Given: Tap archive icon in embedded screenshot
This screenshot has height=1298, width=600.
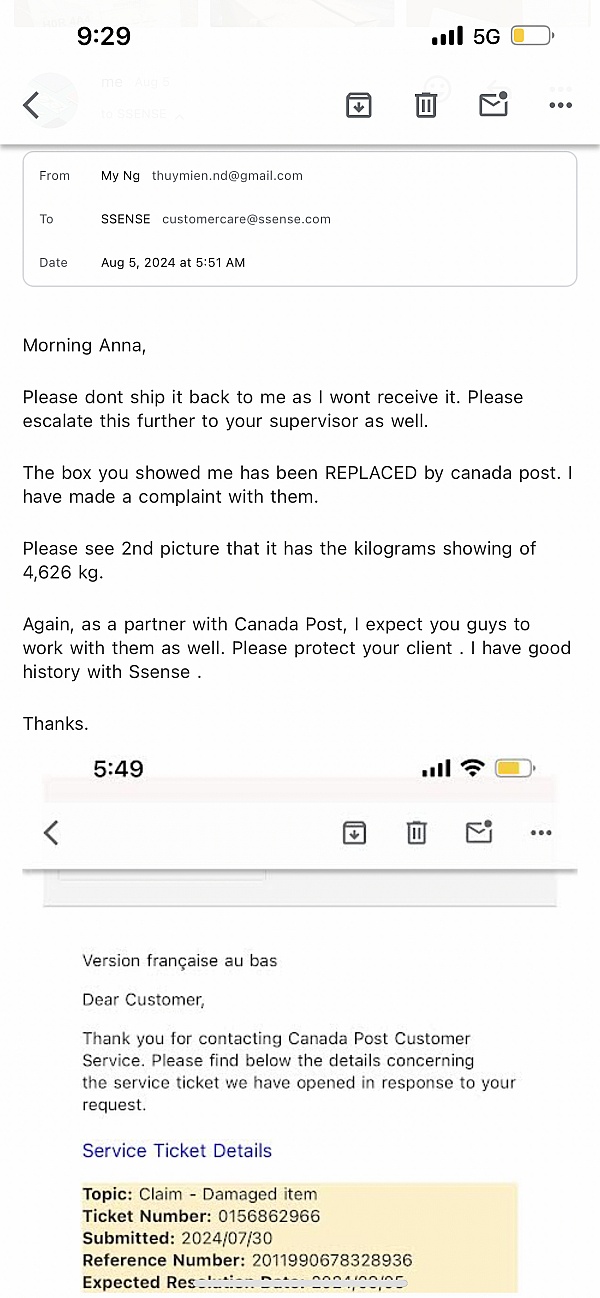Looking at the screenshot, I should [x=354, y=832].
